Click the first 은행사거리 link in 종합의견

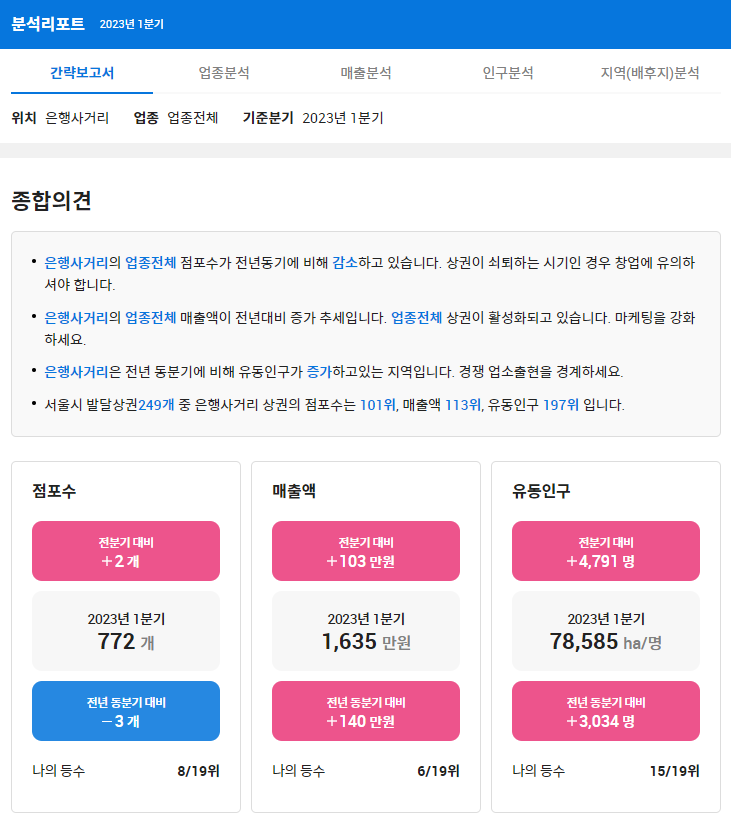pos(76,262)
